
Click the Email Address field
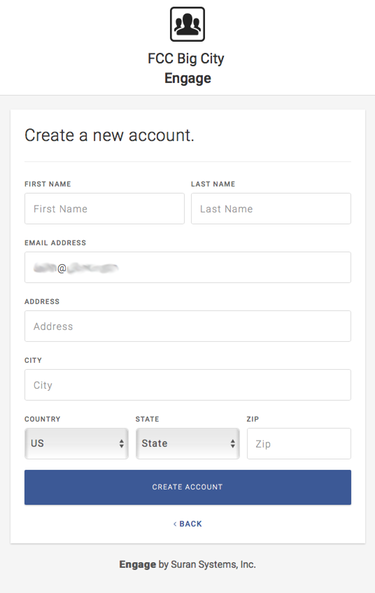[188, 267]
